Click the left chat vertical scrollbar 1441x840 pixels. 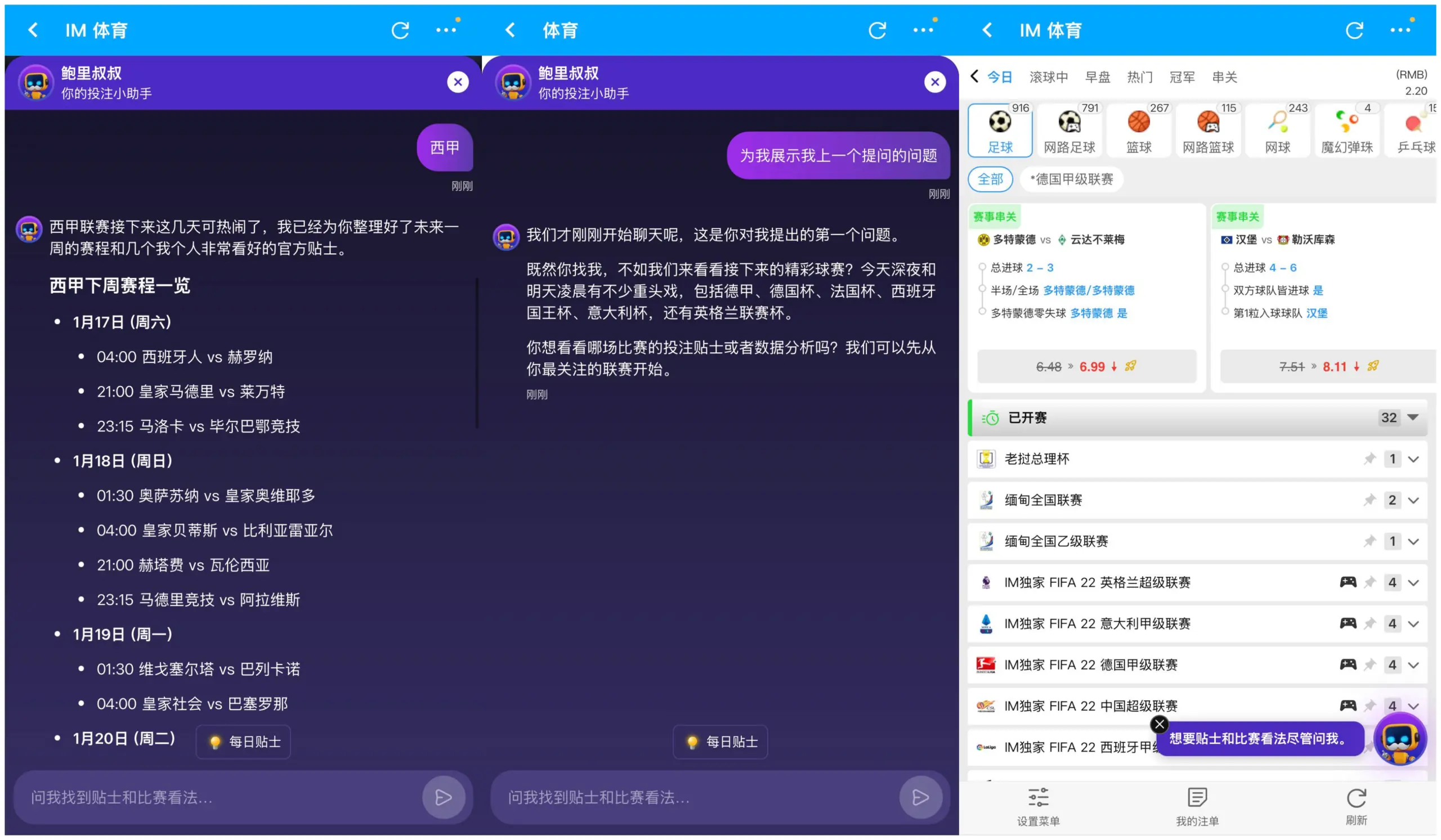(x=477, y=353)
